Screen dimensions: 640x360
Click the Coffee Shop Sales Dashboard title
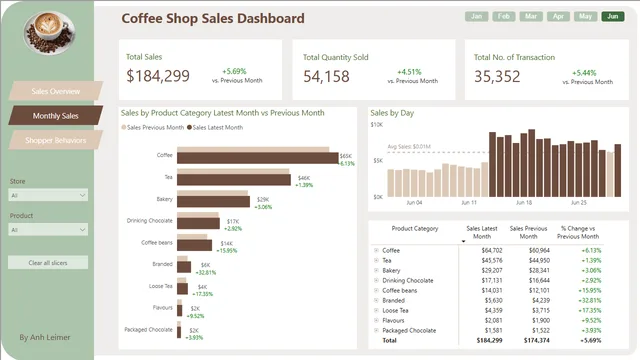(x=213, y=18)
